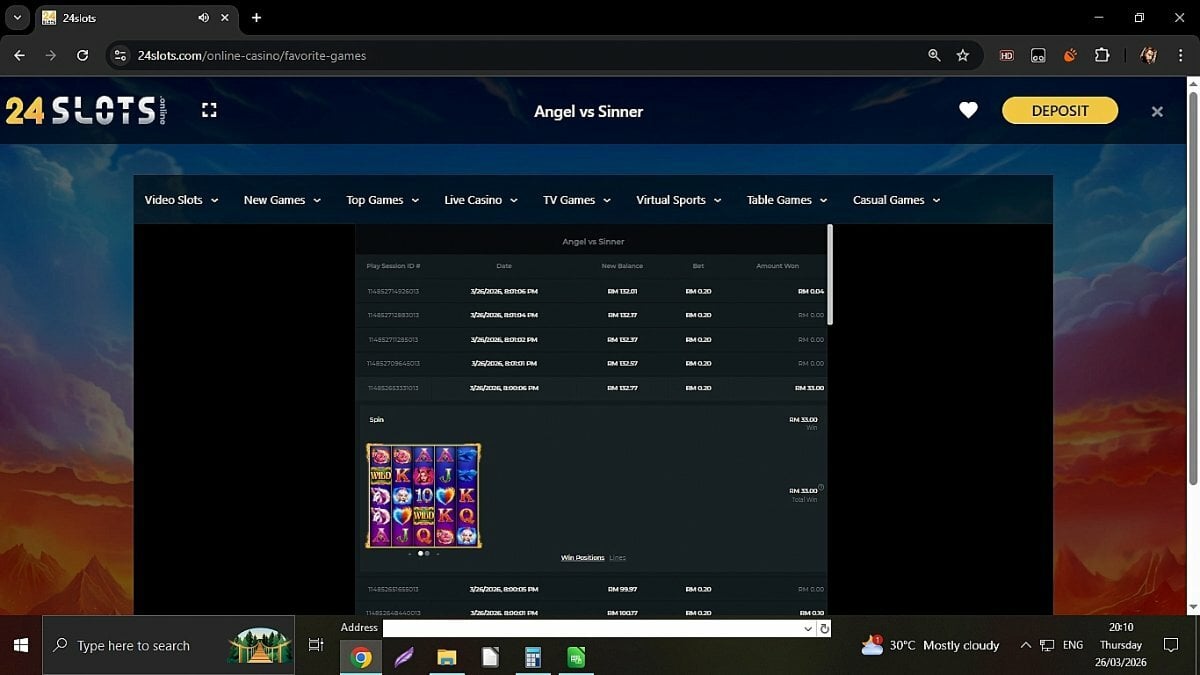The height and width of the screenshot is (675, 1200).
Task: Open File Explorer from the taskbar
Action: tap(446, 657)
